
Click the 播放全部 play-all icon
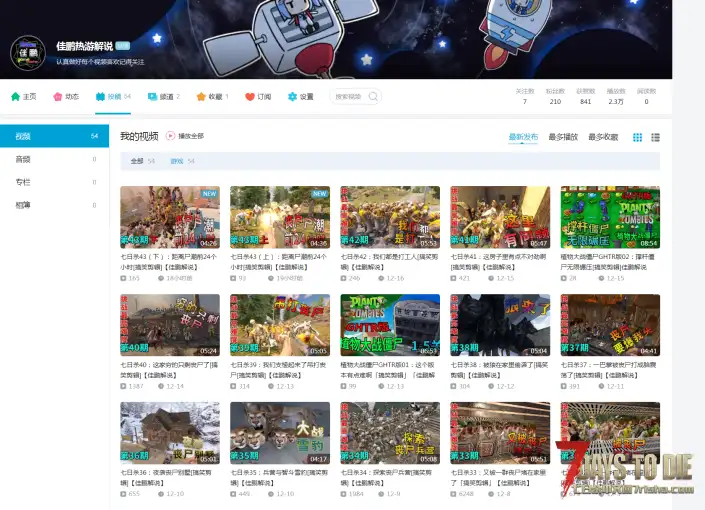(x=170, y=136)
